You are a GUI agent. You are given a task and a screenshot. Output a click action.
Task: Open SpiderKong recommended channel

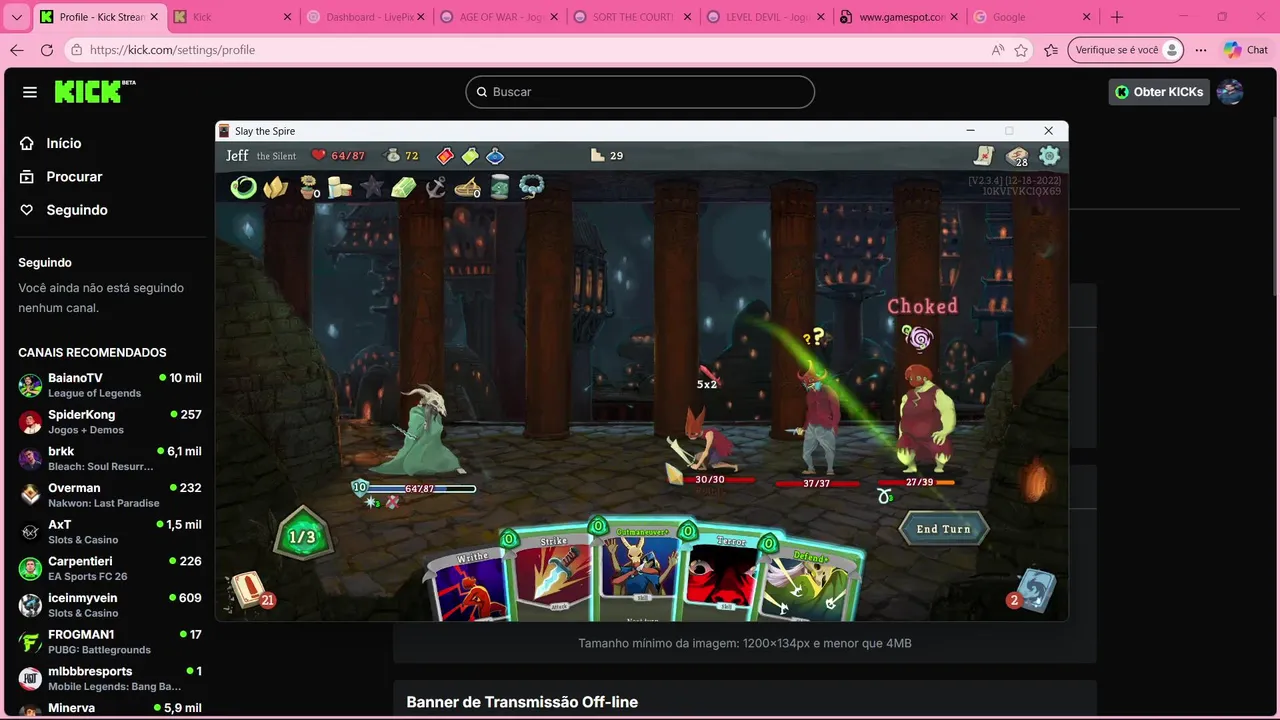coord(110,421)
